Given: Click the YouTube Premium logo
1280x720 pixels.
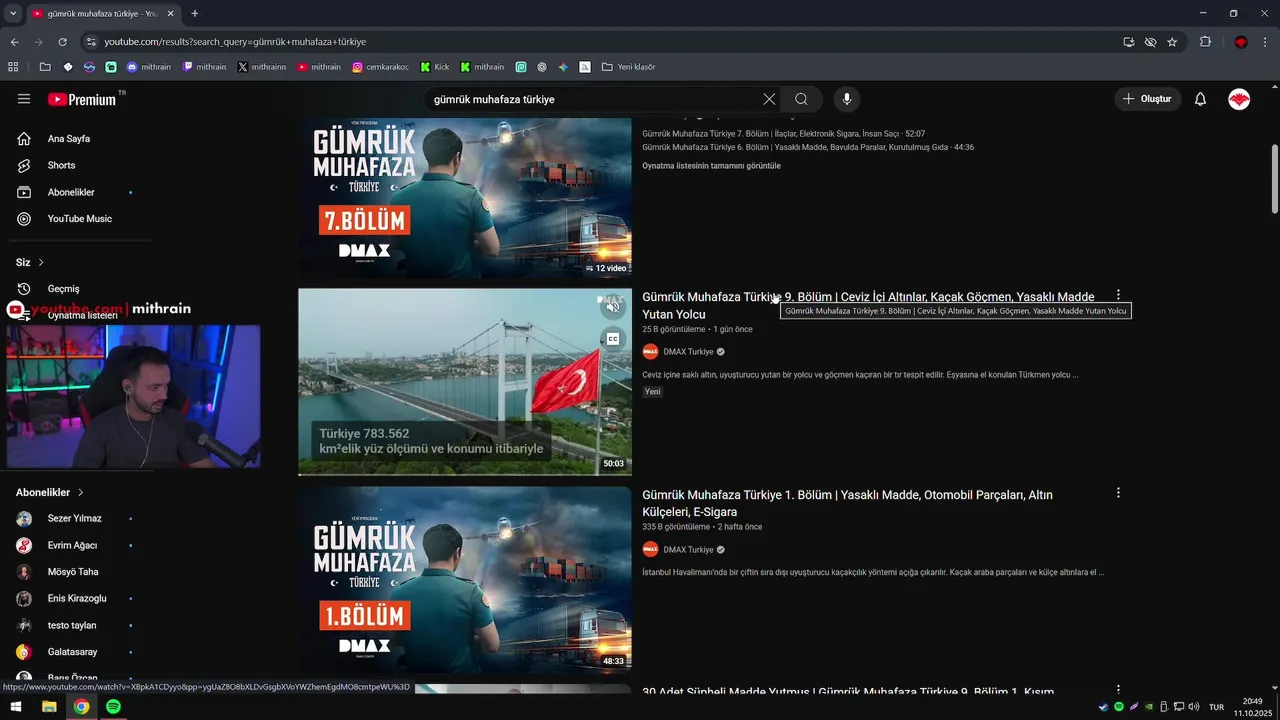Looking at the screenshot, I should point(82,99).
